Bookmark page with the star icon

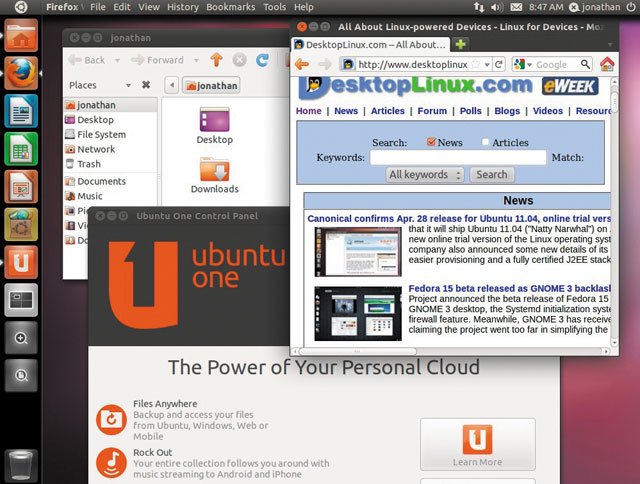coord(476,64)
